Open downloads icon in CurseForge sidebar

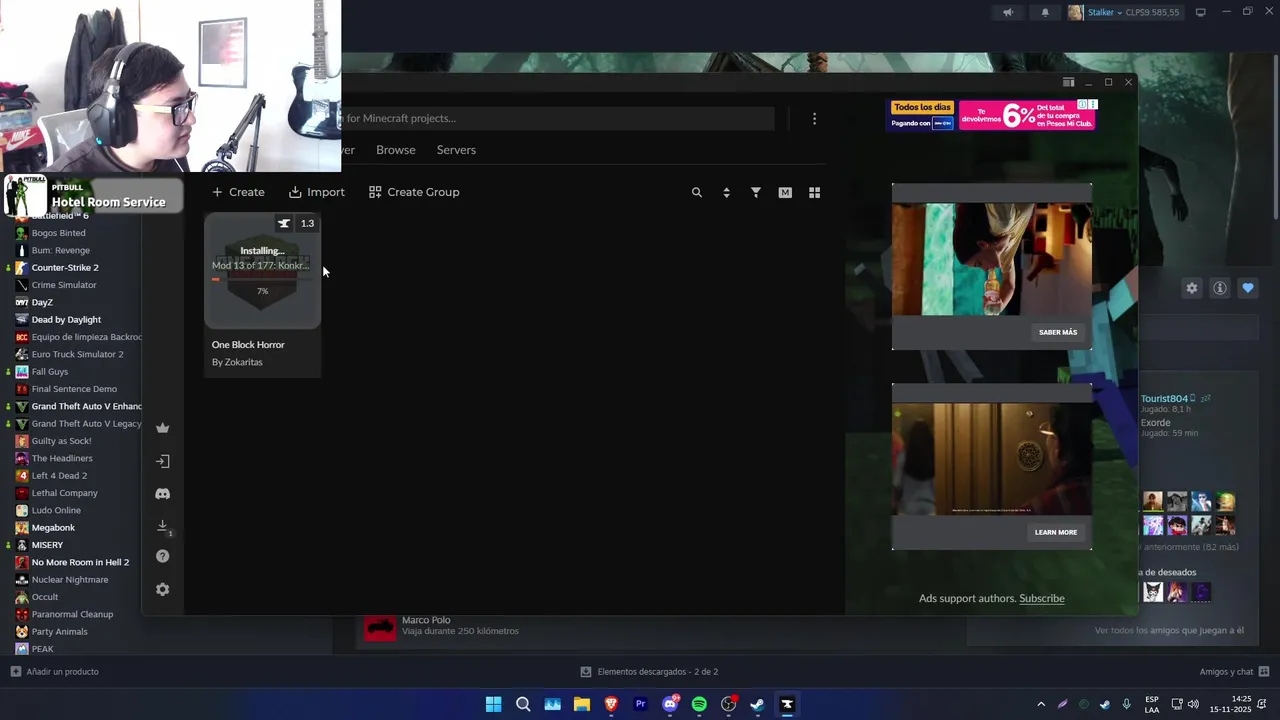163,526
